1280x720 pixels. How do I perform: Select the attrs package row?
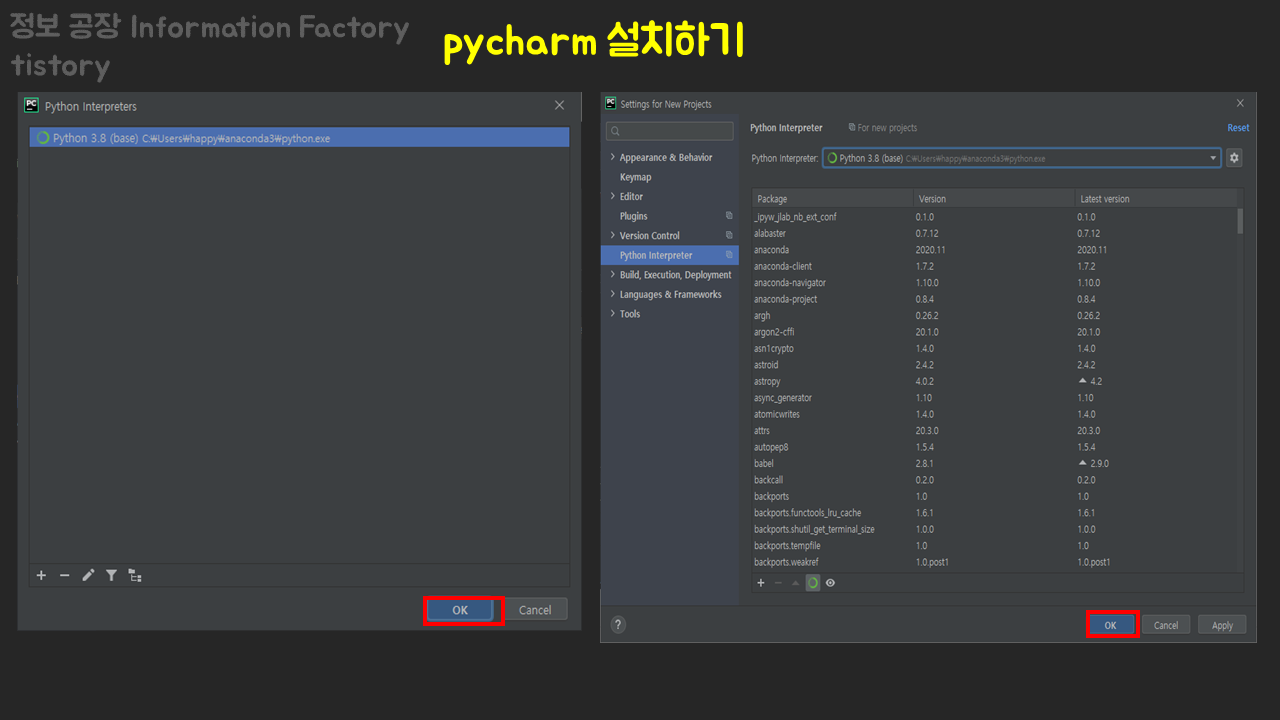(x=995, y=431)
